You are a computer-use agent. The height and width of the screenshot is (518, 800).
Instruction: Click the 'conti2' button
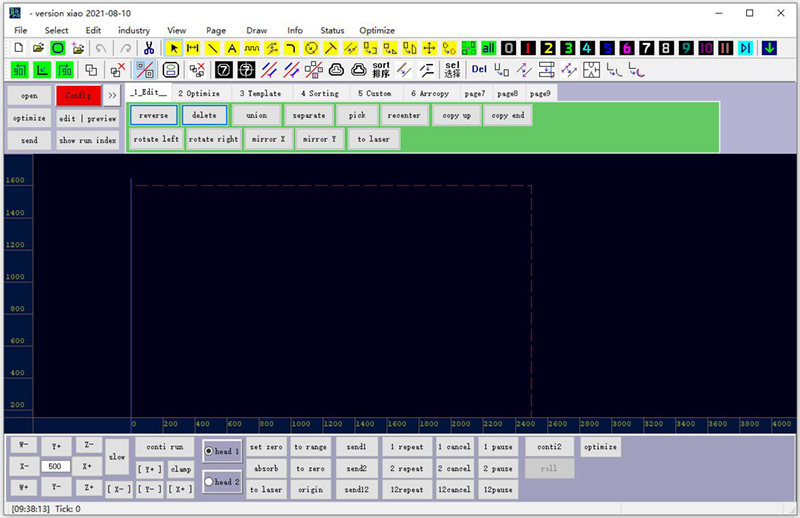point(549,447)
